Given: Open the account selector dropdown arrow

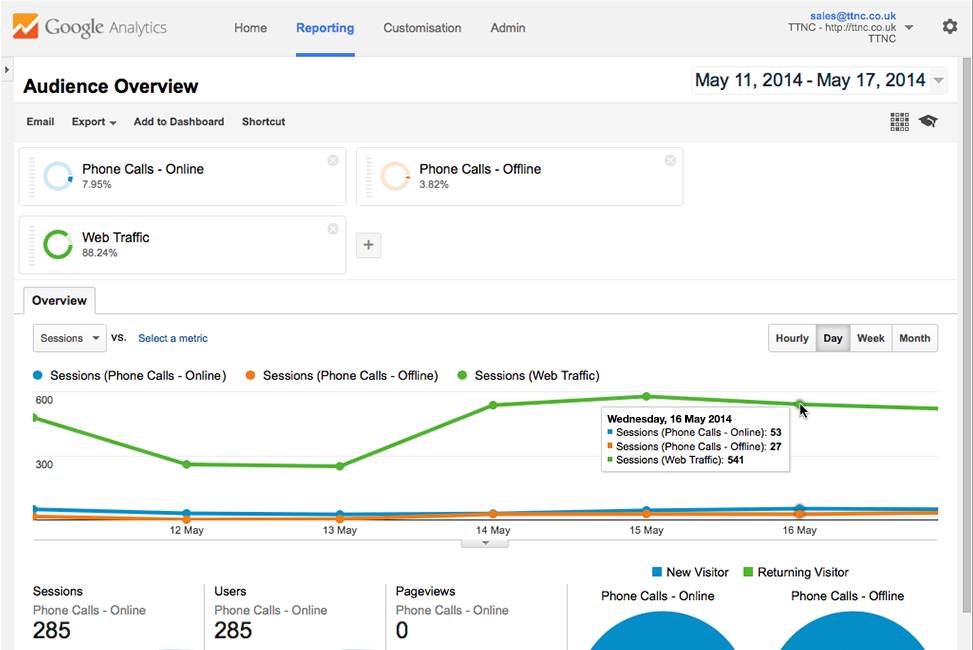Looking at the screenshot, I should 908,27.
